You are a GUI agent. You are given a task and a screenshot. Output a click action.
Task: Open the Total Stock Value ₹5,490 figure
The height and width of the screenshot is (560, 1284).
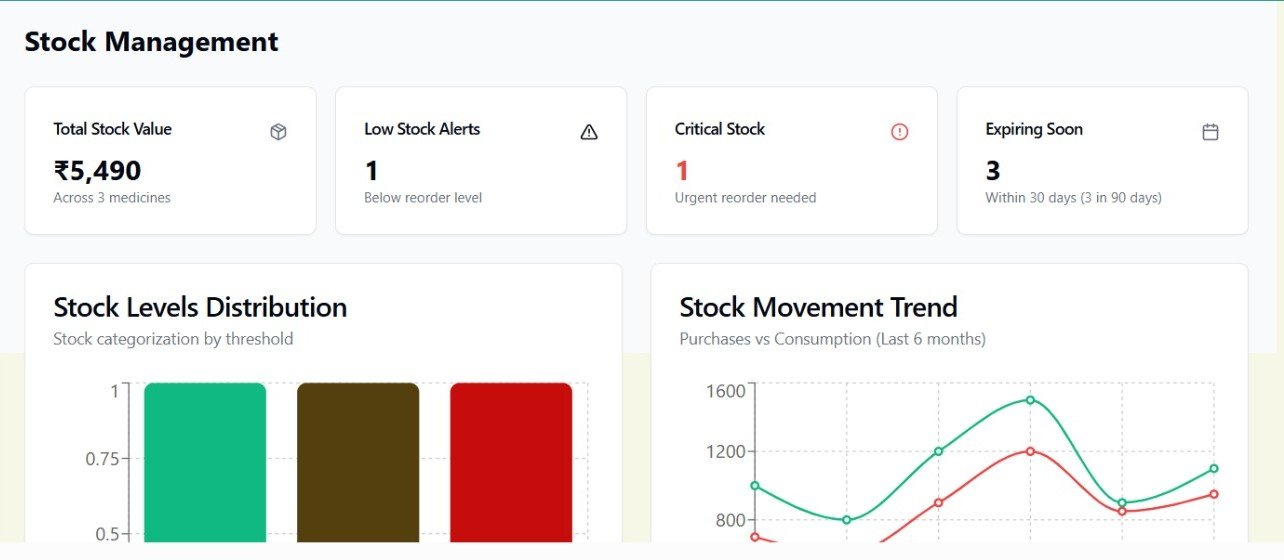(x=97, y=171)
